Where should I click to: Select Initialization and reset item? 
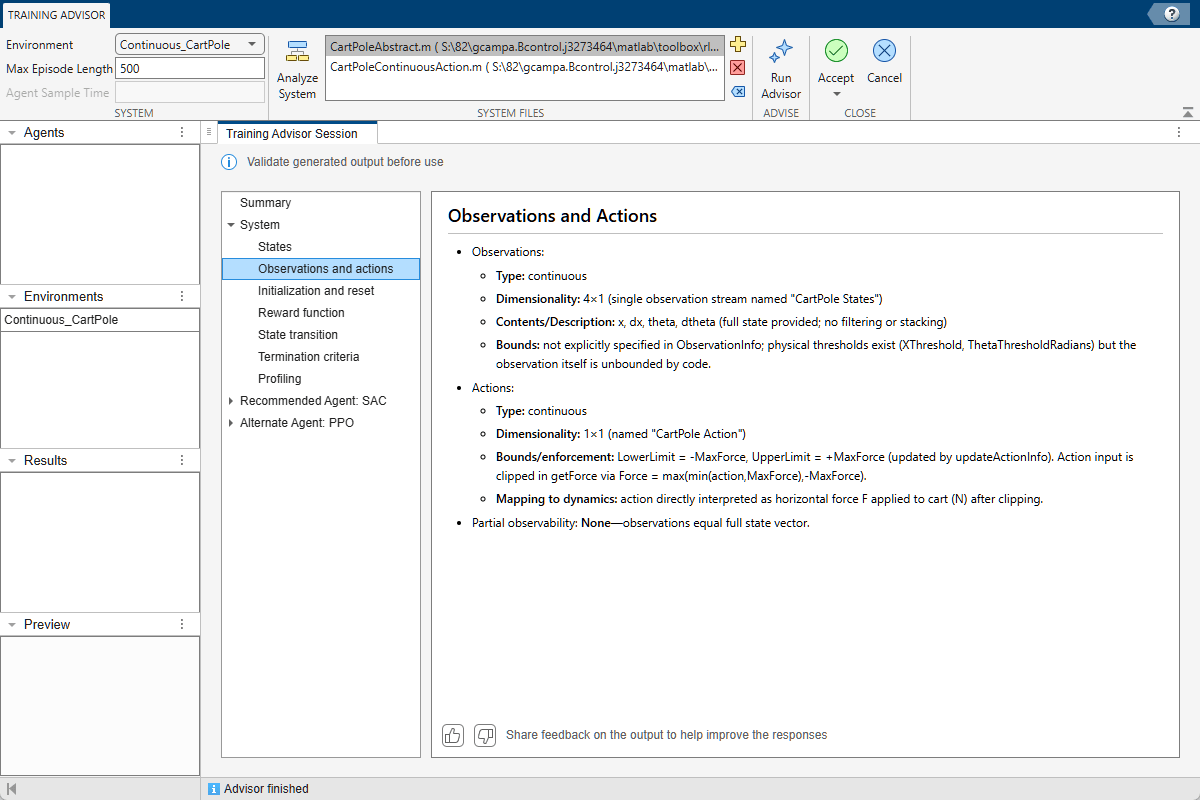coord(316,291)
